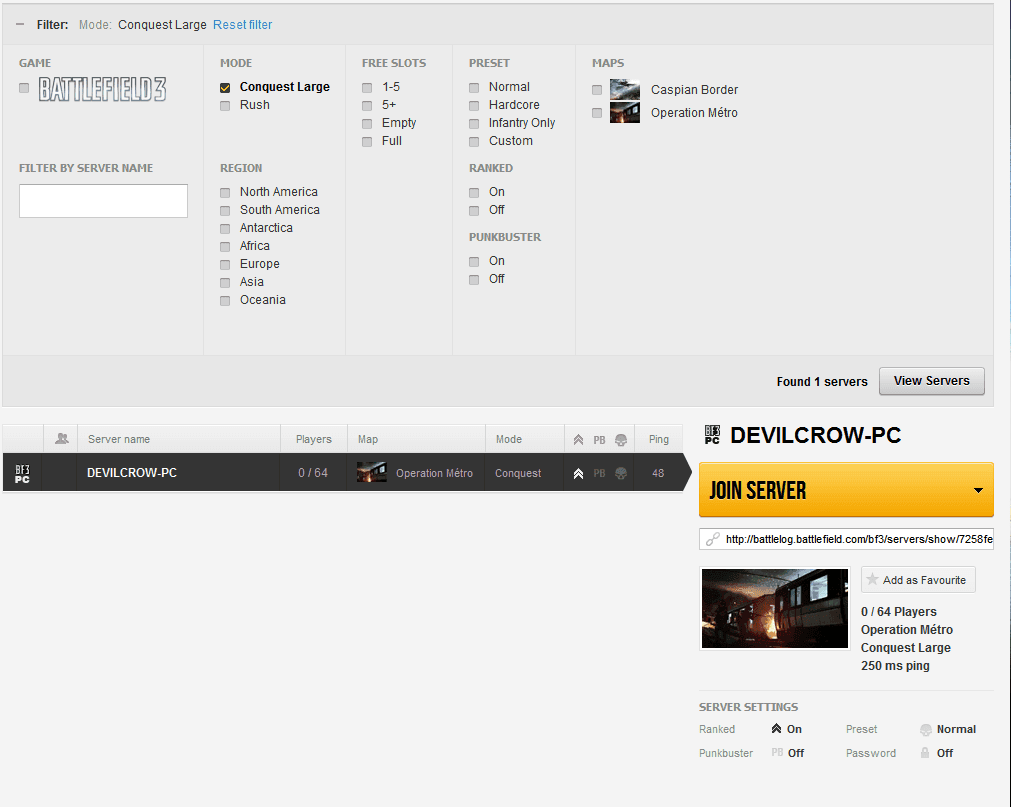
Task: Click the star icon on Add as Favourite
Action: click(x=872, y=579)
